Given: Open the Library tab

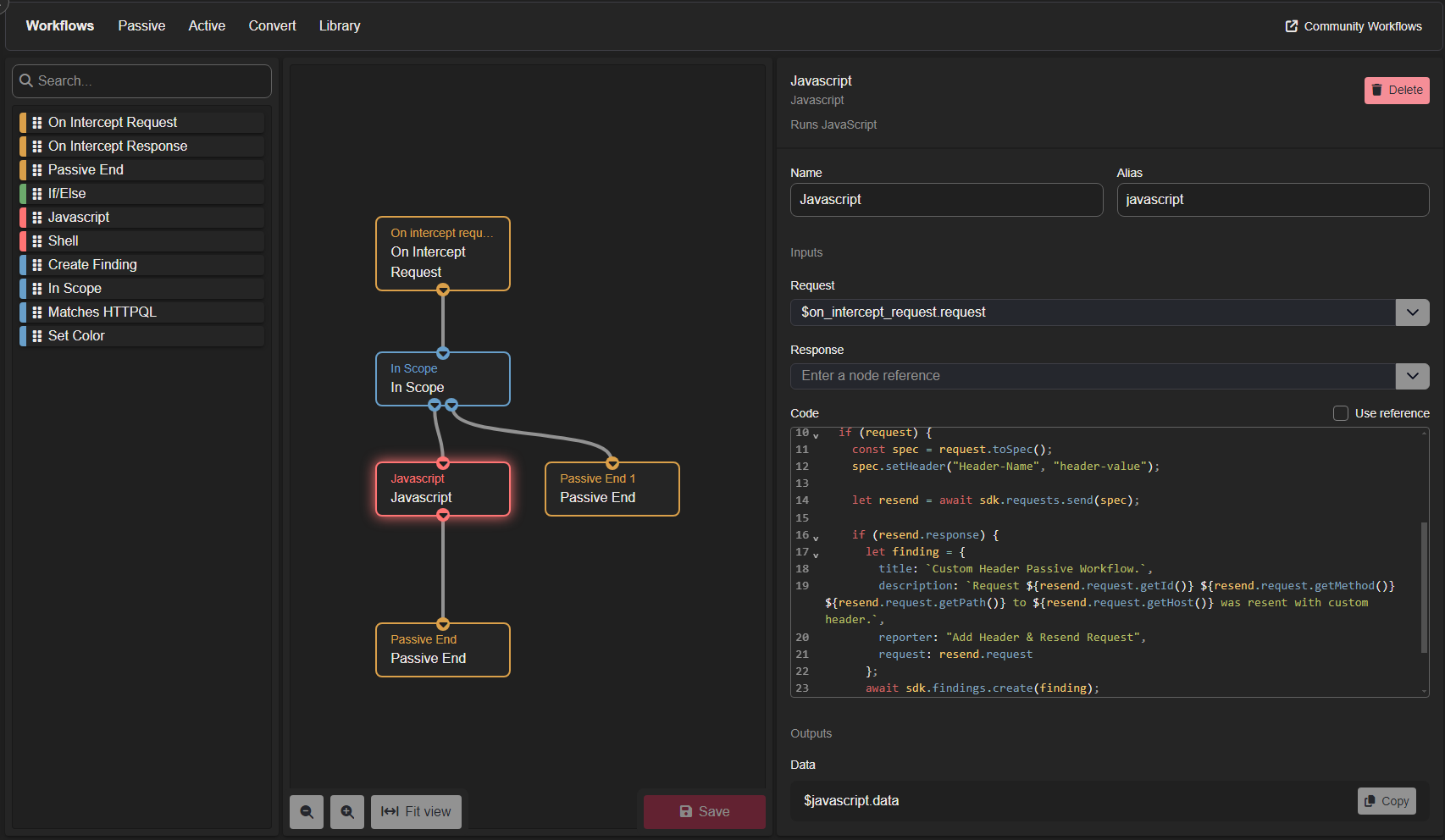Looking at the screenshot, I should [x=340, y=26].
